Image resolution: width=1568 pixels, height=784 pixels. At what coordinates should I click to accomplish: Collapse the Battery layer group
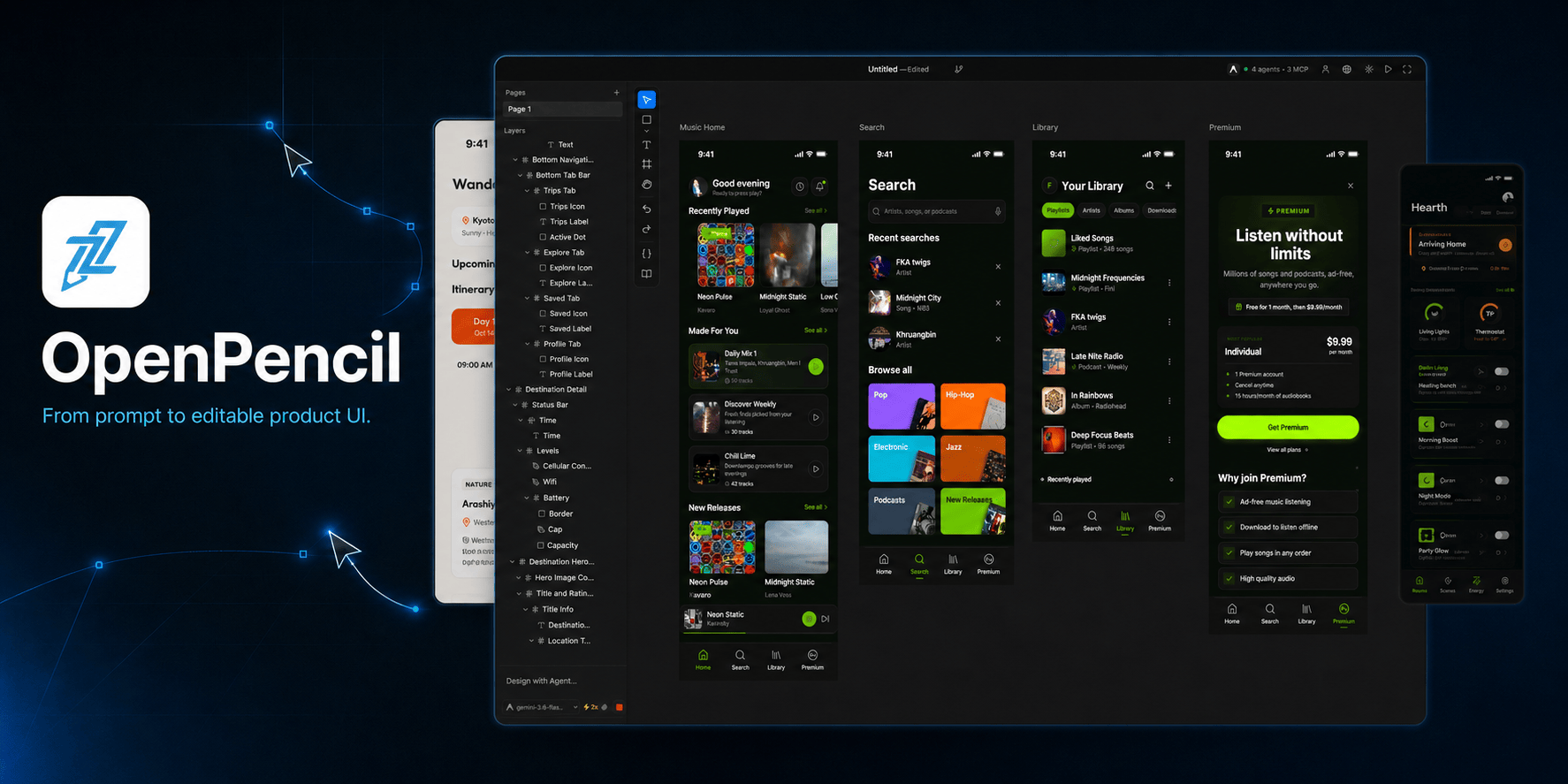pos(528,499)
